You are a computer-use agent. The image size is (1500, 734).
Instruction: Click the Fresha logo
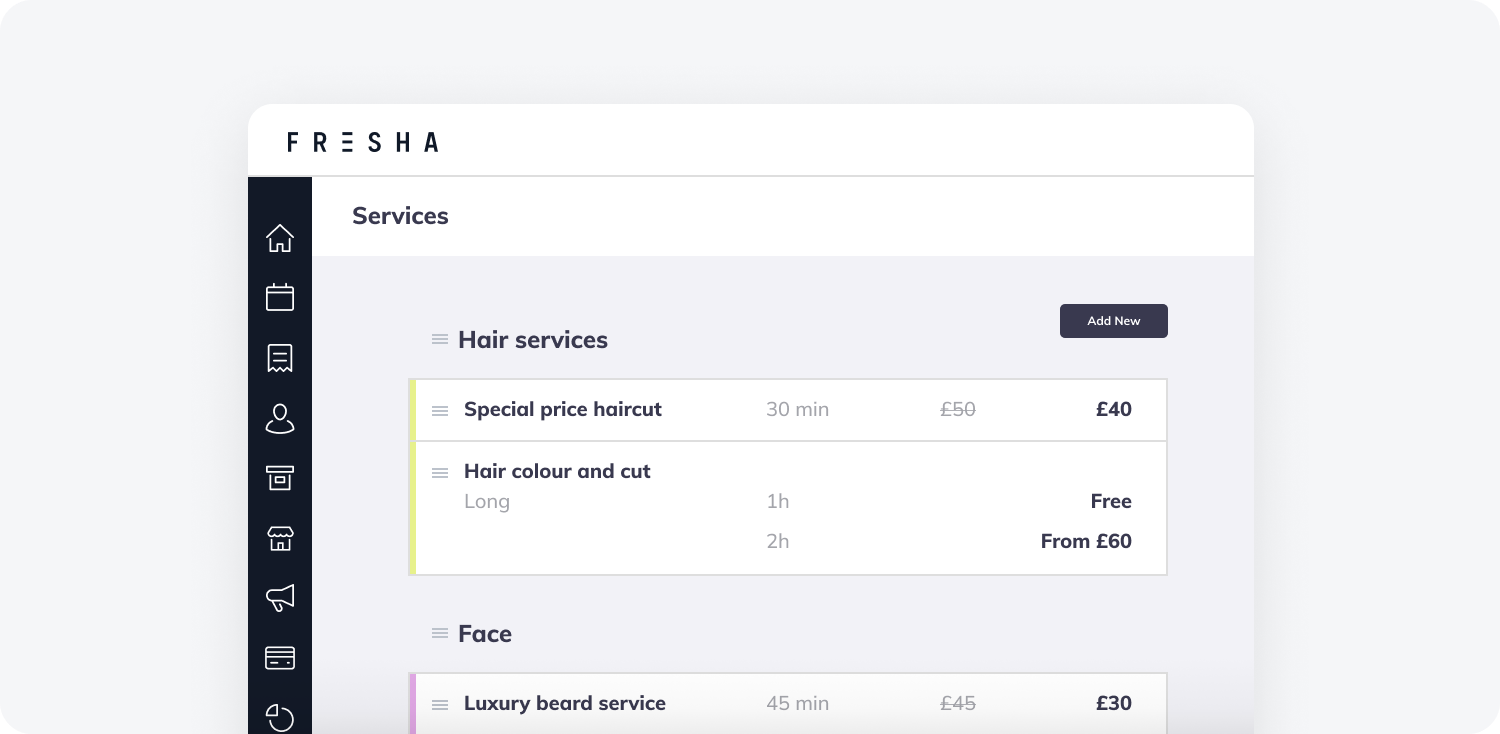pos(362,142)
